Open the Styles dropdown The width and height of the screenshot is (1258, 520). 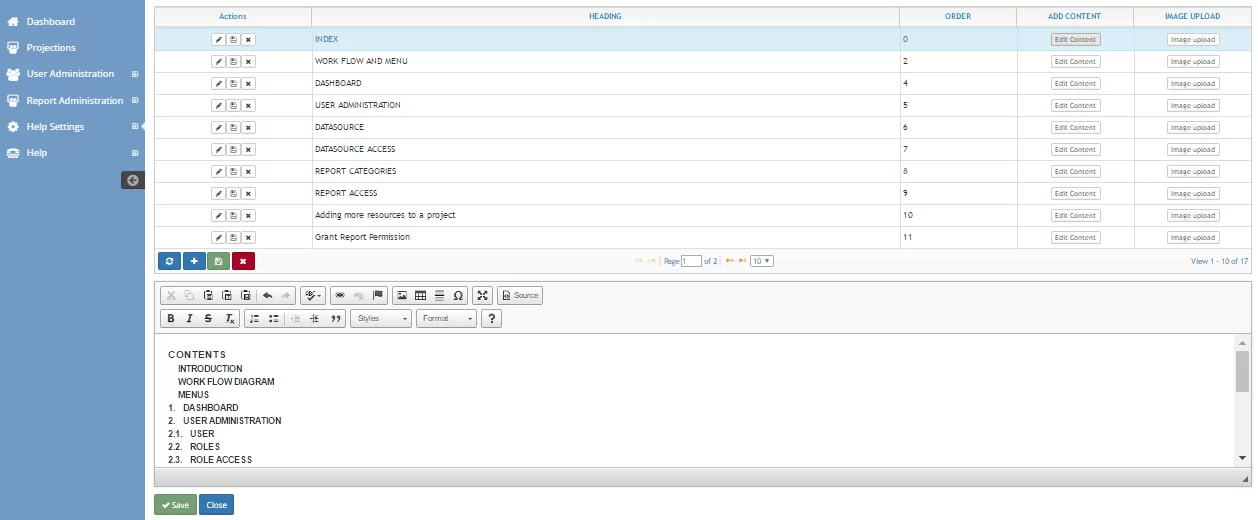click(x=381, y=319)
